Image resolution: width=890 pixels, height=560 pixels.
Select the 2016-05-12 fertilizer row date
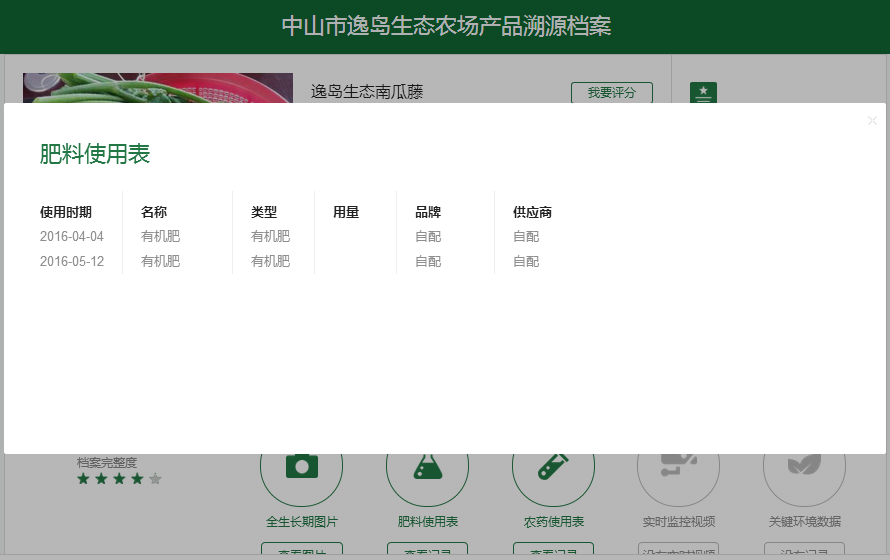click(72, 262)
